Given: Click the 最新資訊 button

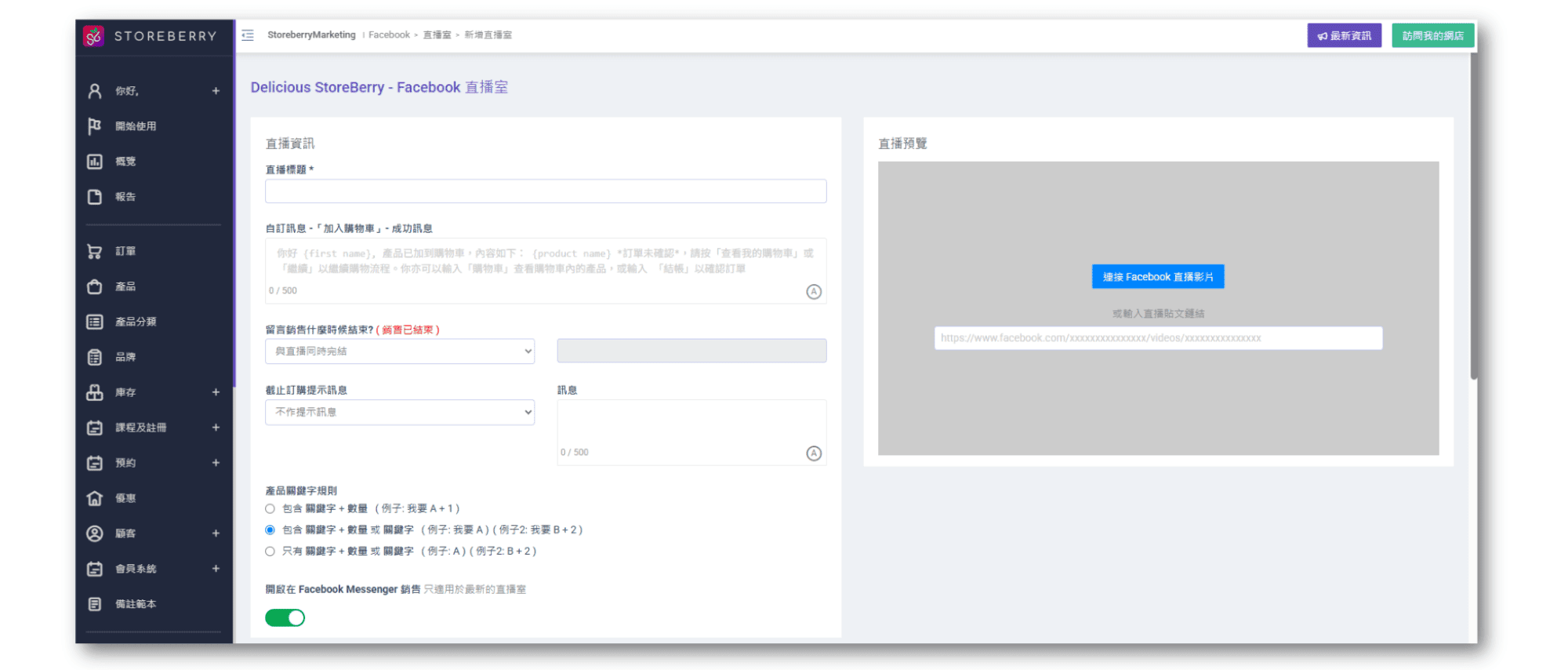Looking at the screenshot, I should click(x=1344, y=35).
